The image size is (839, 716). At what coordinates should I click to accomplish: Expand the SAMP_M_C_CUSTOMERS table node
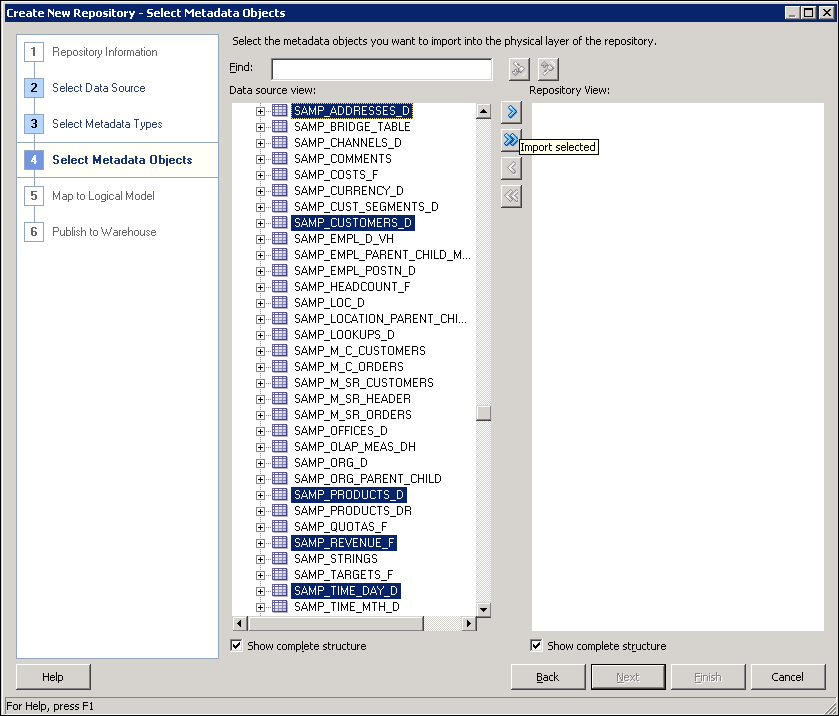tap(260, 351)
